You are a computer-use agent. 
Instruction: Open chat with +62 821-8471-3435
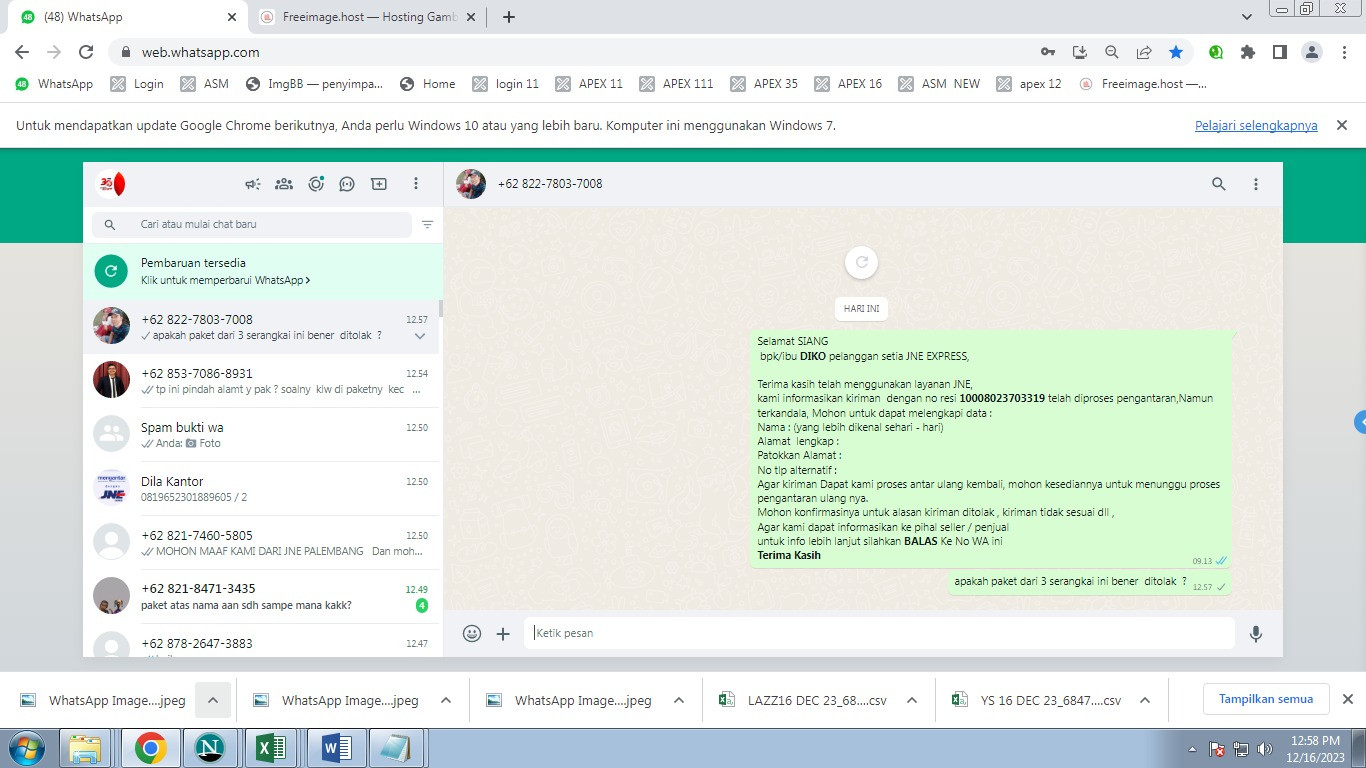tap(262, 597)
